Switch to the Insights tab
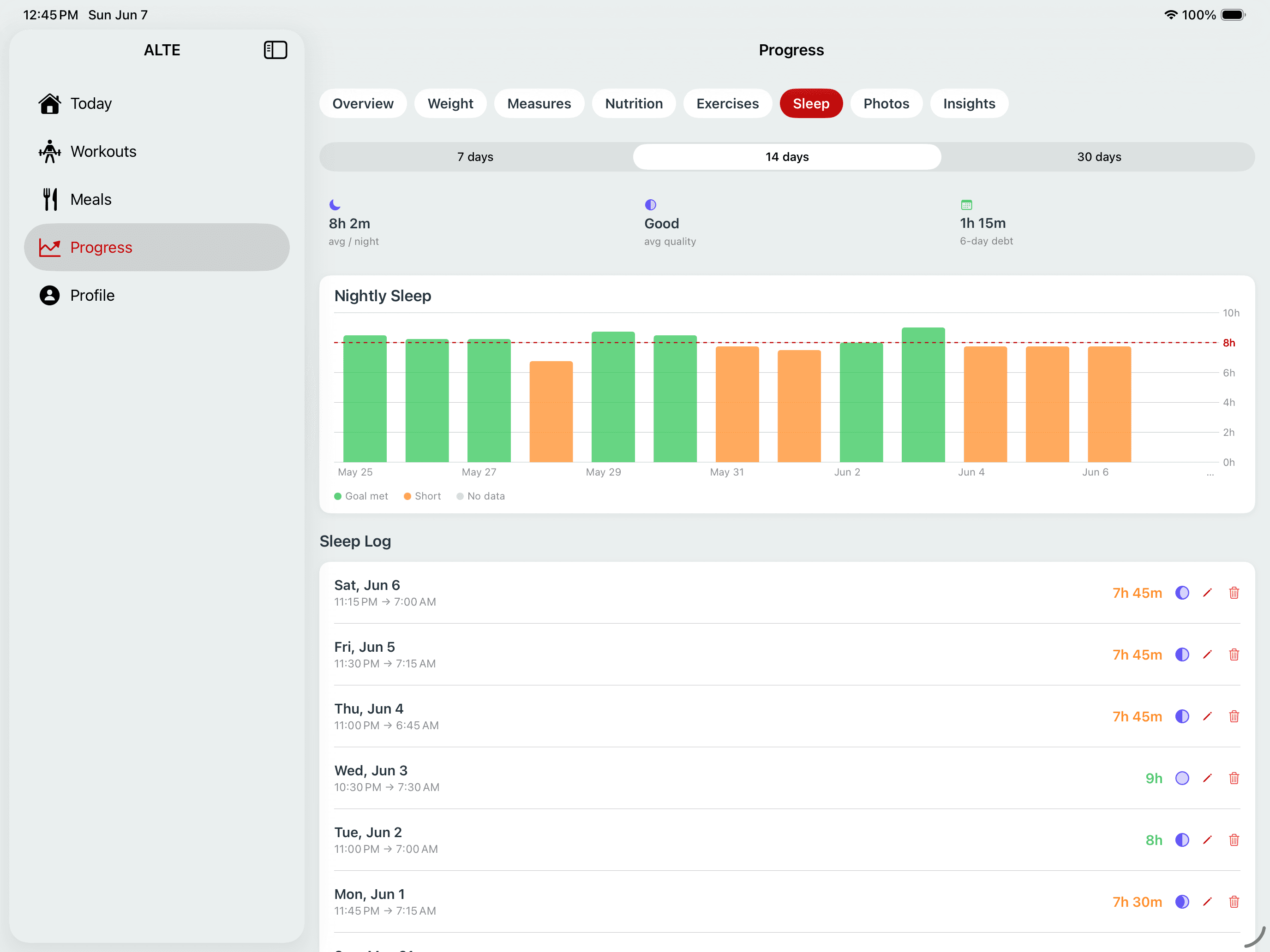 point(969,103)
